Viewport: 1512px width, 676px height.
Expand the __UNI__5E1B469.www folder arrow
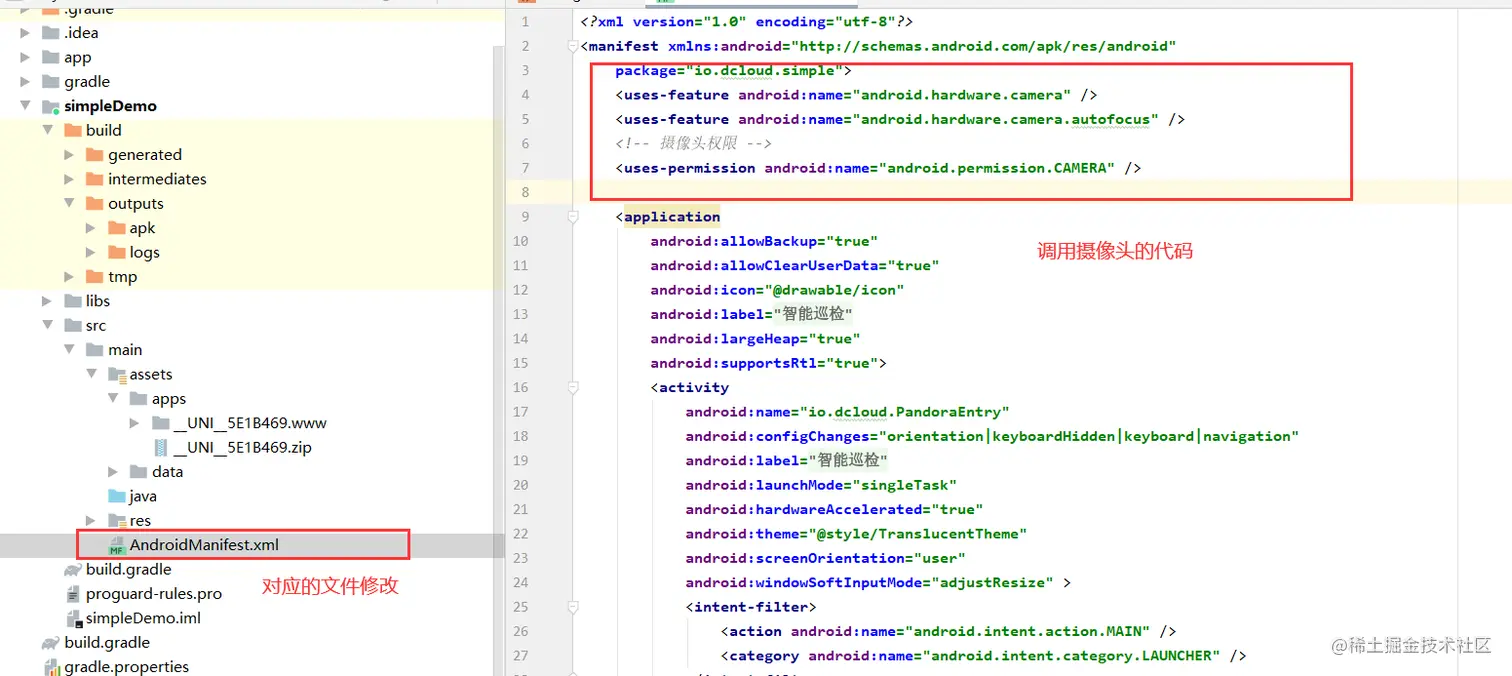tap(135, 423)
